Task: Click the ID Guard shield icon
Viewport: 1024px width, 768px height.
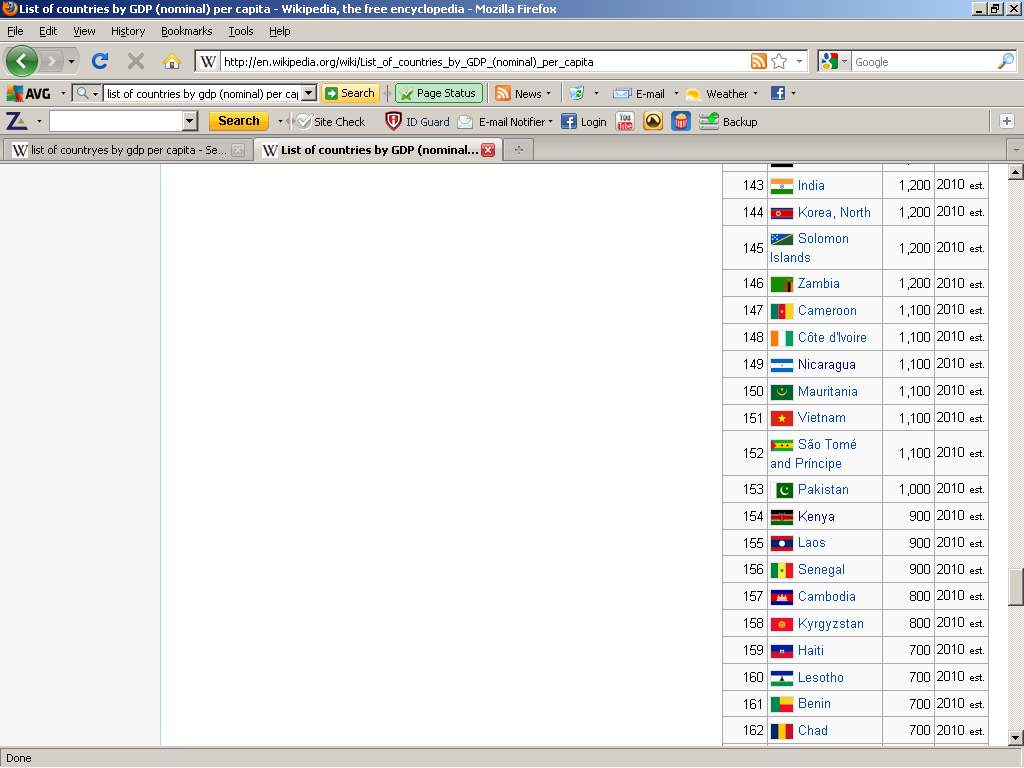Action: click(x=394, y=121)
